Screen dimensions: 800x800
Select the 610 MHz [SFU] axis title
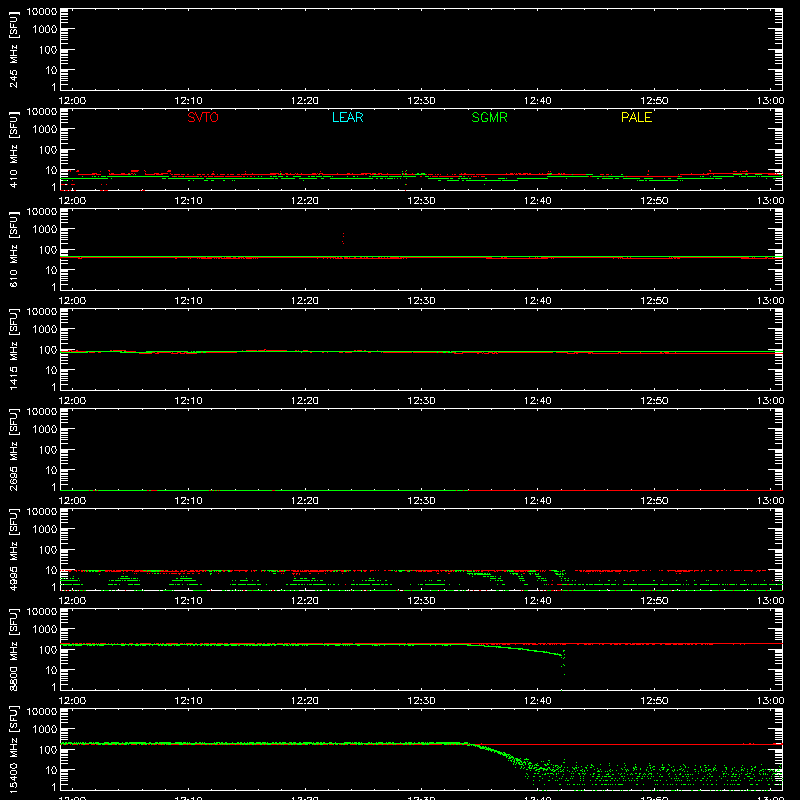click(x=13, y=249)
